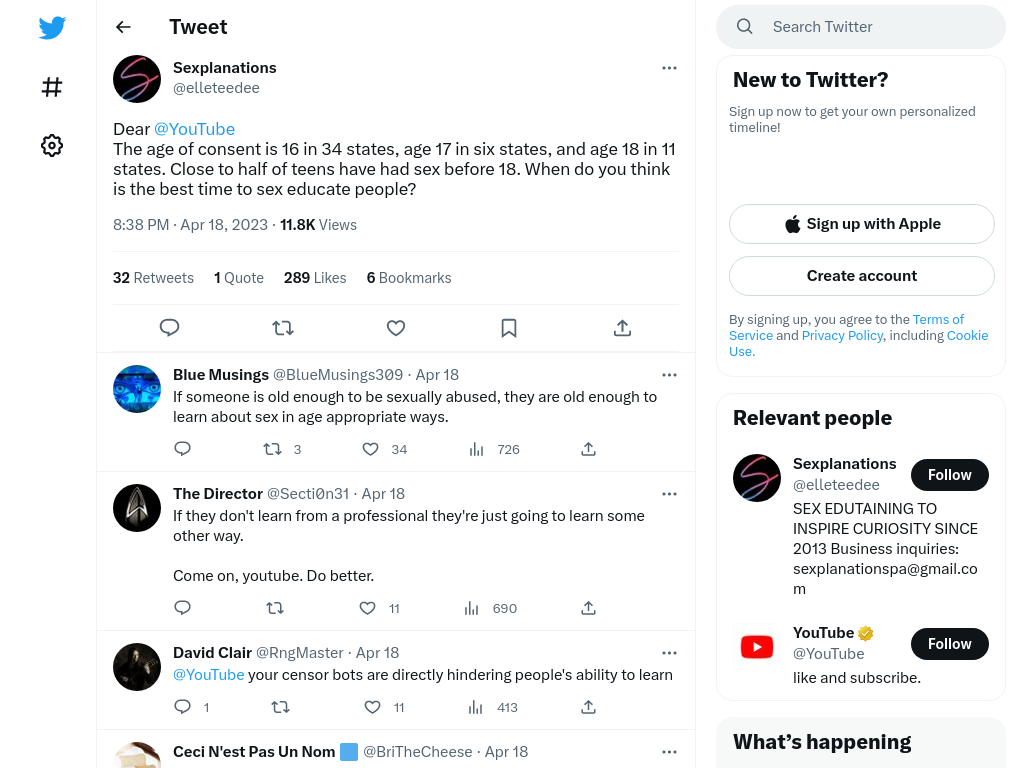Click the Create account button
1024x768 pixels.
[x=862, y=276]
